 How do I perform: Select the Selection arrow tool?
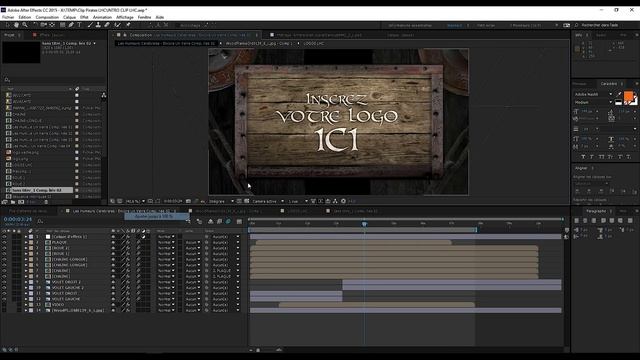pos(7,25)
